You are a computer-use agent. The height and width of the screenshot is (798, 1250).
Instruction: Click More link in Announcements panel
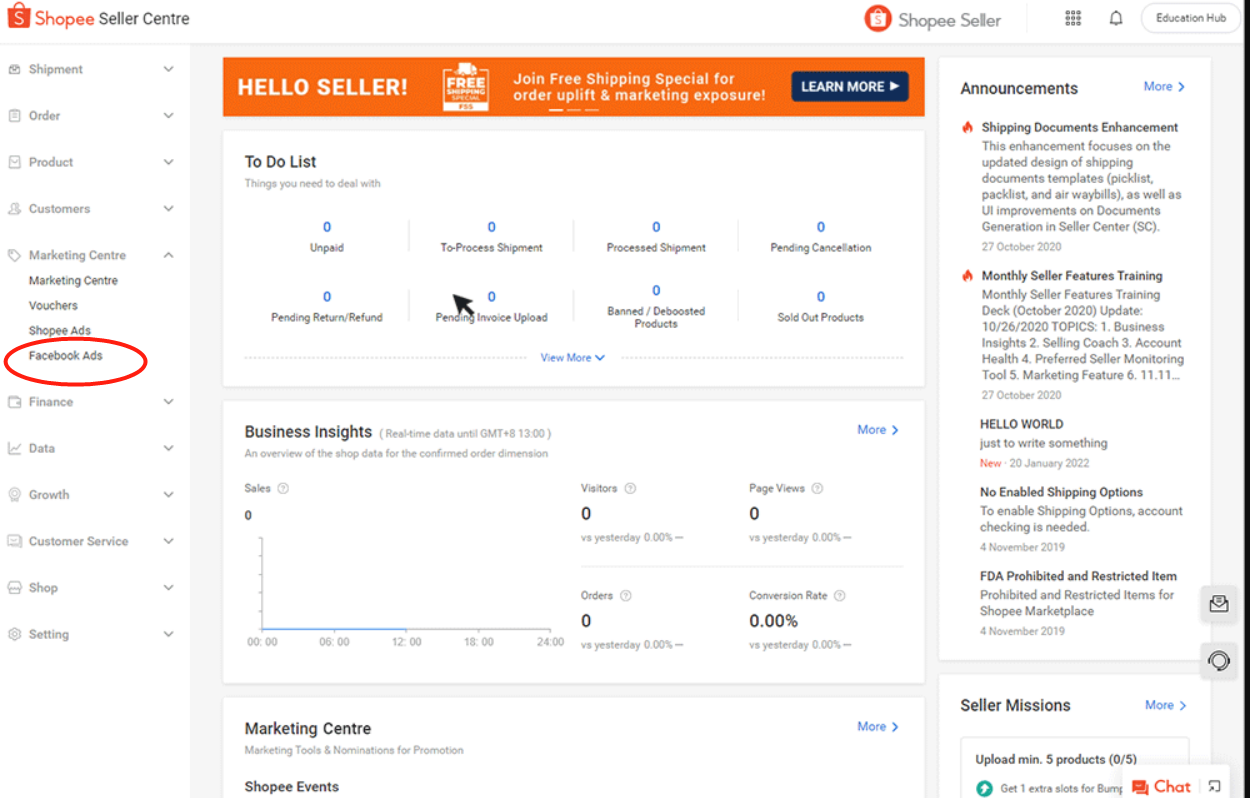point(1164,87)
